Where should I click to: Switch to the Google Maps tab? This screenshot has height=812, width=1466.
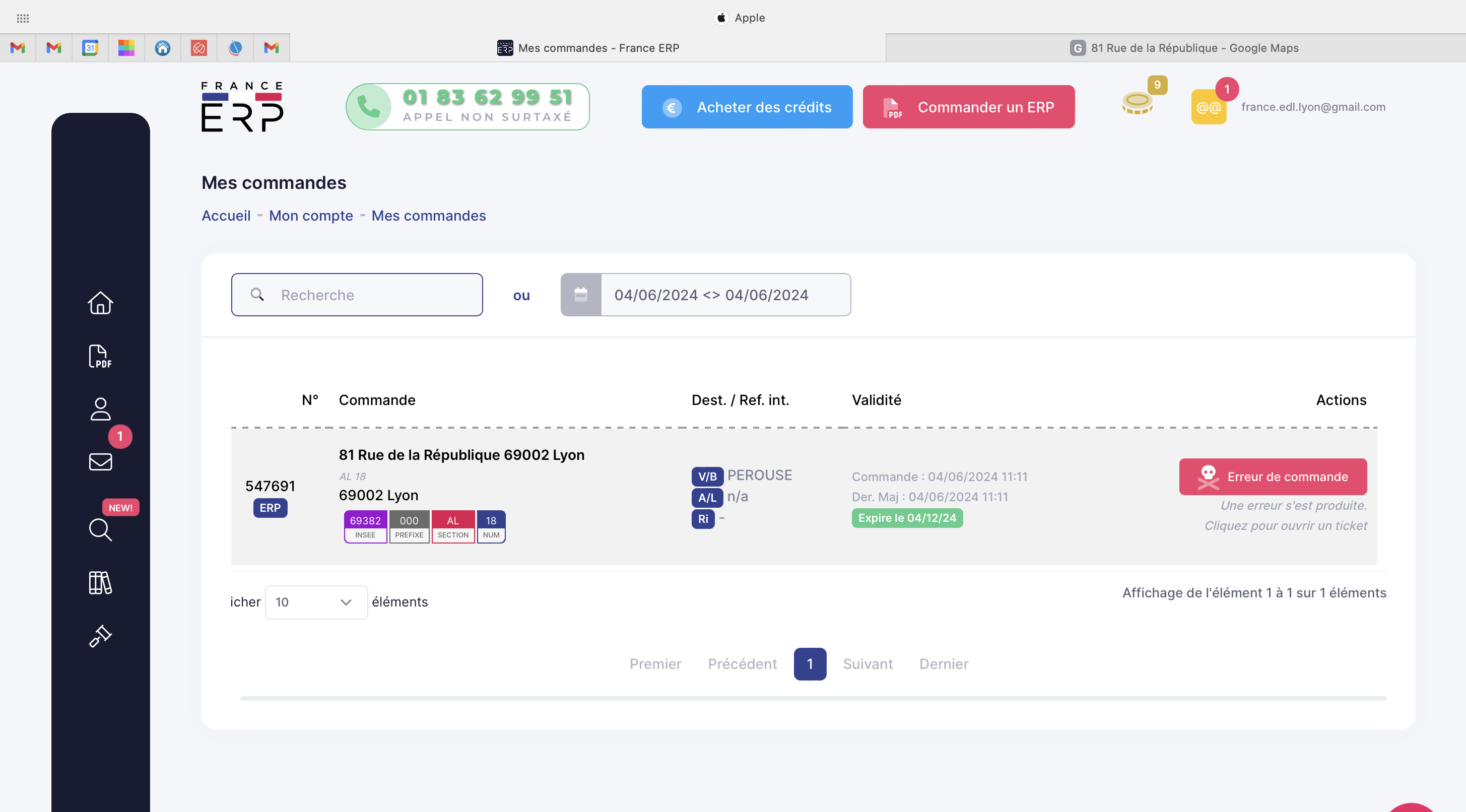1184,48
